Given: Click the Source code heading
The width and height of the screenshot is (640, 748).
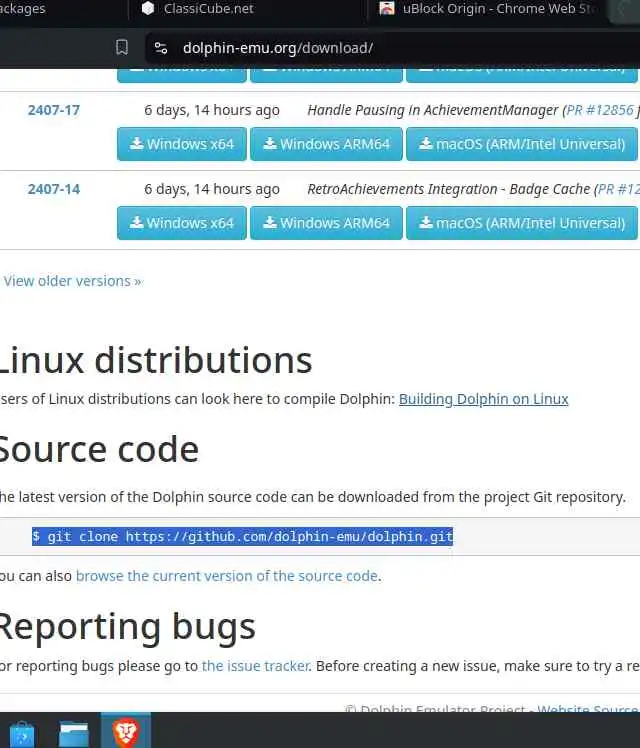Looking at the screenshot, I should pyautogui.click(x=99, y=449).
